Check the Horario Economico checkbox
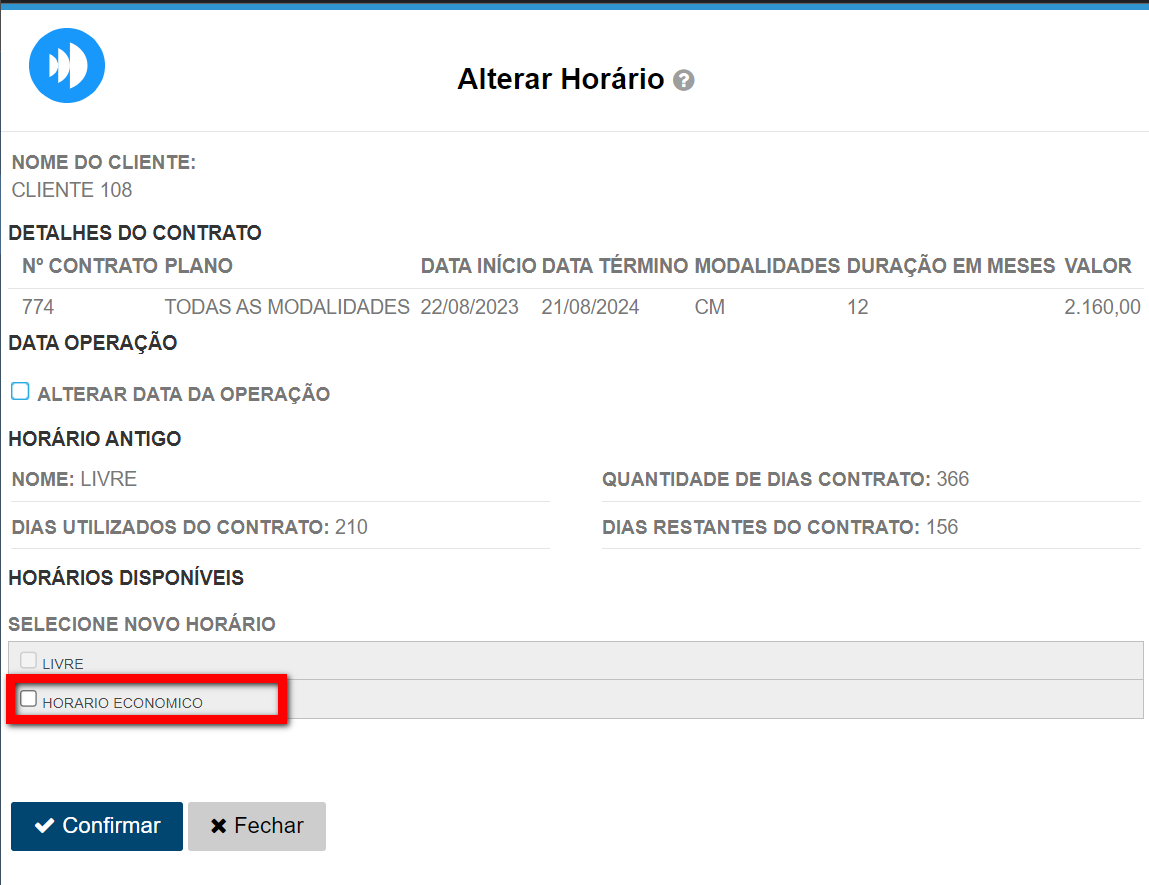 [x=29, y=699]
